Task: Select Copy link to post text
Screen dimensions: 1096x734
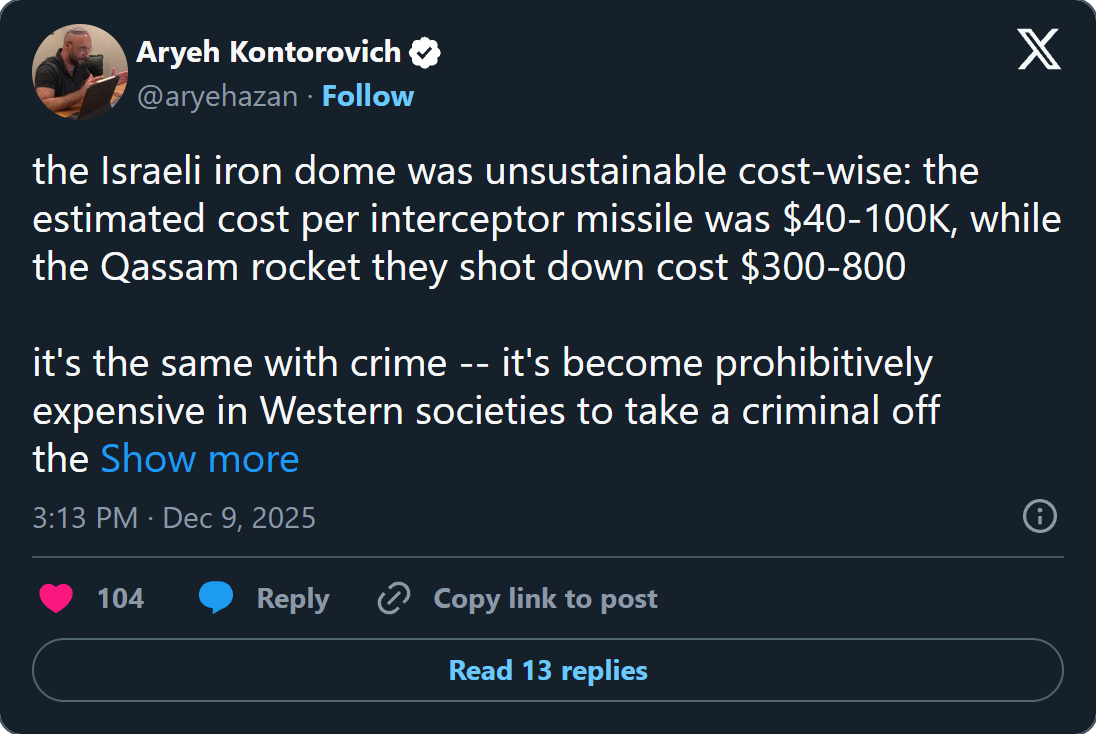Action: [545, 598]
